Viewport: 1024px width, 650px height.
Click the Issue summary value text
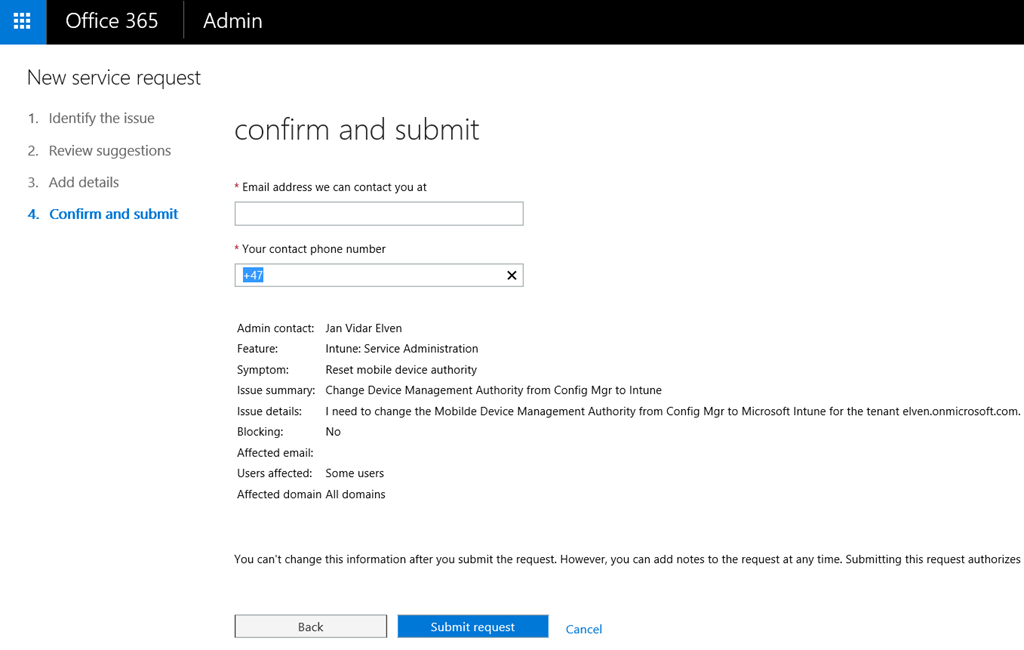[494, 391]
